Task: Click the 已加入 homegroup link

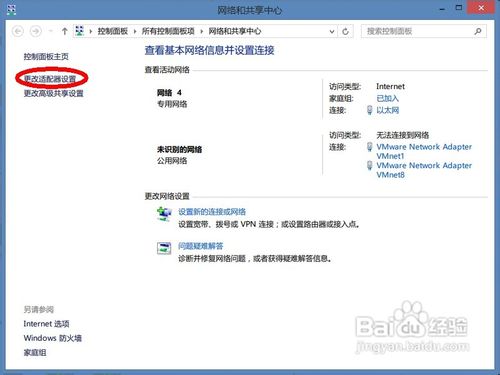Action: [387, 98]
